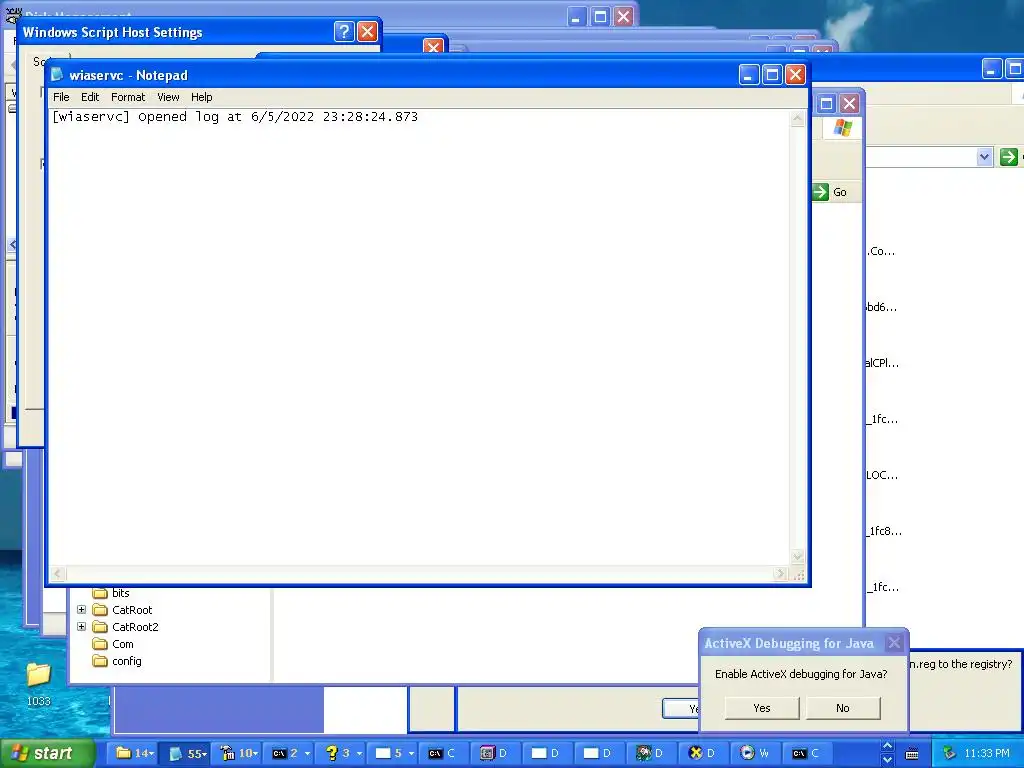Click the Help question mark in Windows Script Host Settings
Viewport: 1024px width, 768px height.
pos(344,31)
